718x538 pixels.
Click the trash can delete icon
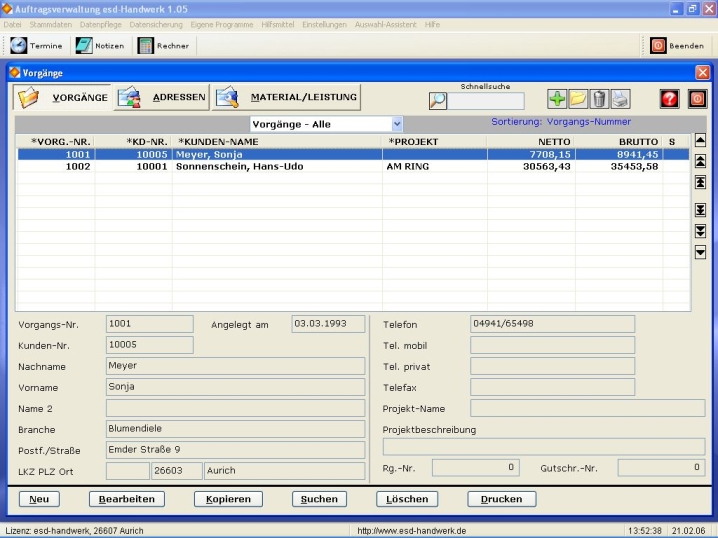pos(598,99)
